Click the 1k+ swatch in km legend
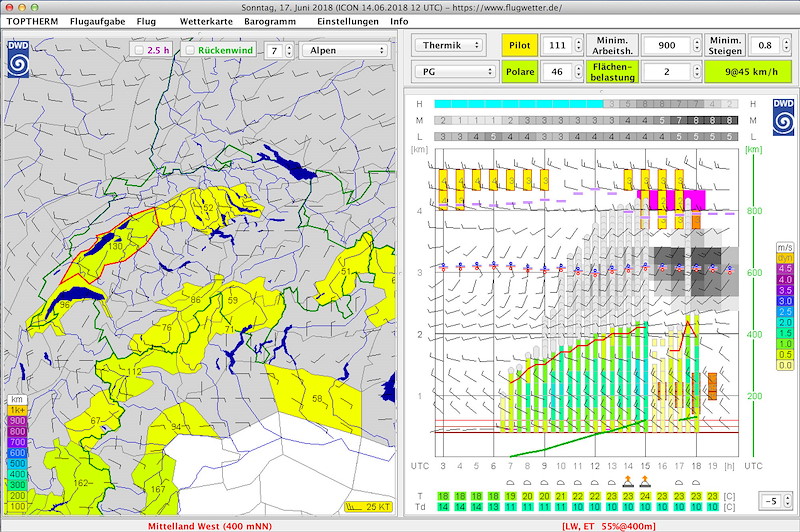This screenshot has width=800, height=532. [x=17, y=410]
